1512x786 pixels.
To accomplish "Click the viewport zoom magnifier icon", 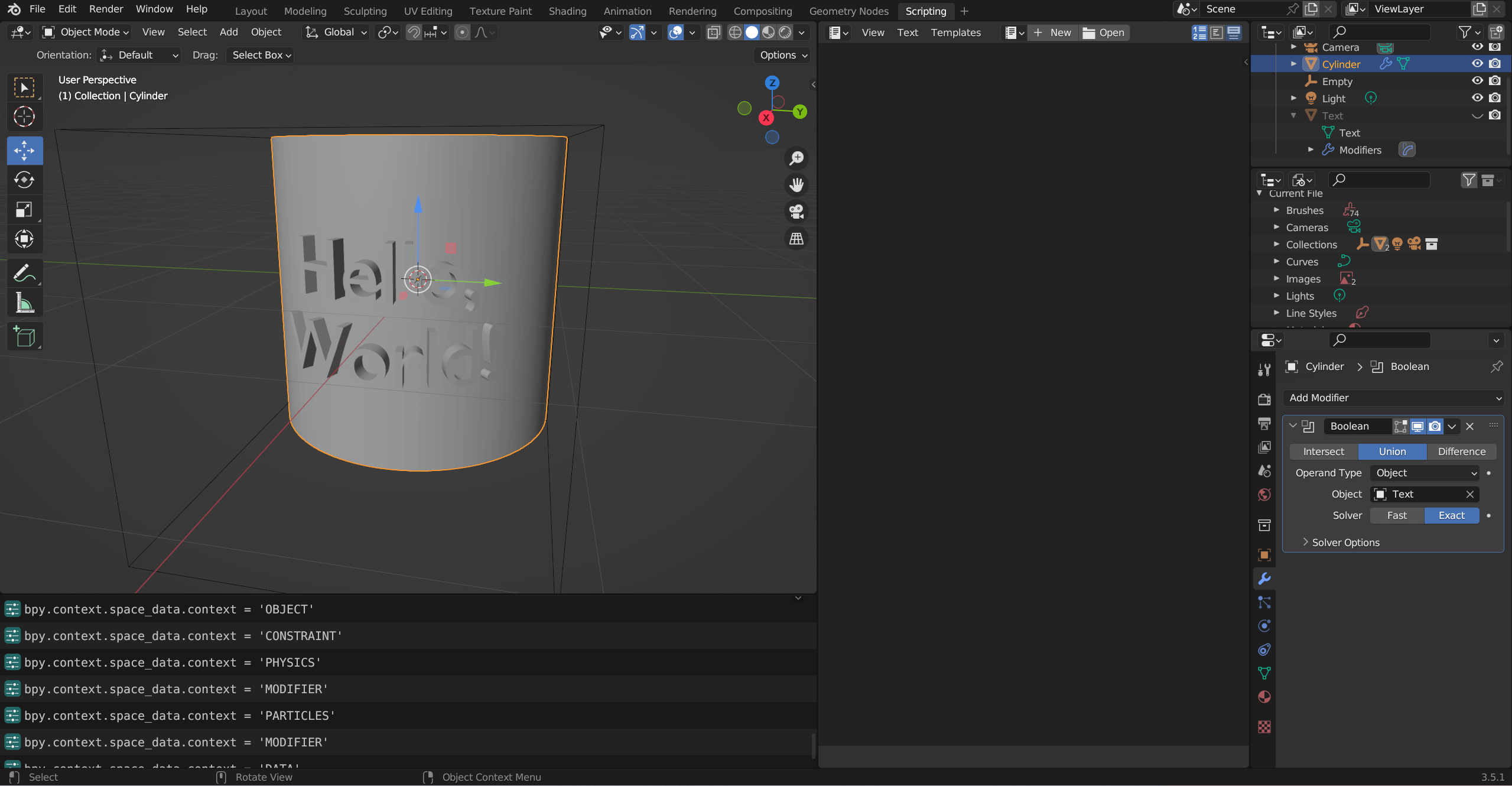I will [796, 158].
